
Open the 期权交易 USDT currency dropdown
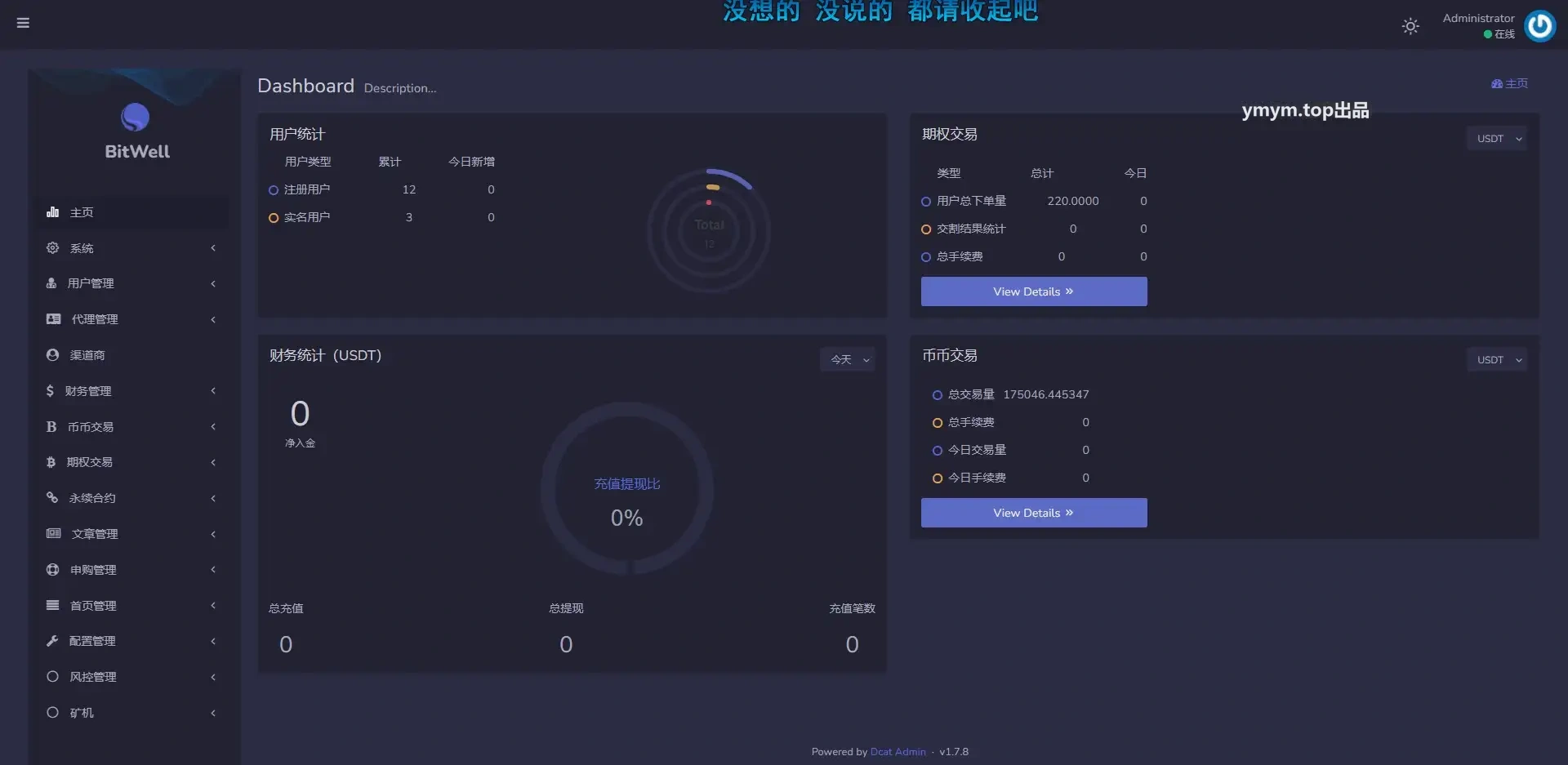(x=1497, y=139)
